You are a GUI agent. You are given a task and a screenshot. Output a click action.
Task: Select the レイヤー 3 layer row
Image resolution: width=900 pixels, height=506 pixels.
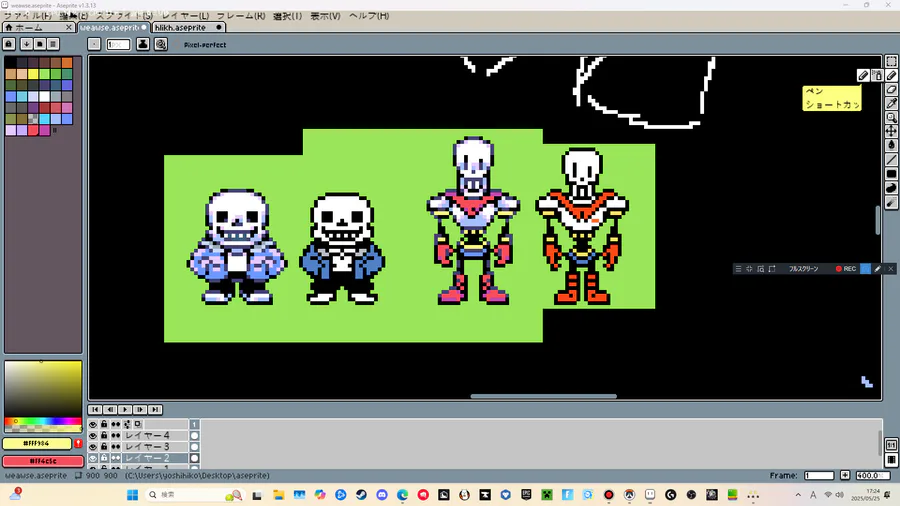click(155, 447)
